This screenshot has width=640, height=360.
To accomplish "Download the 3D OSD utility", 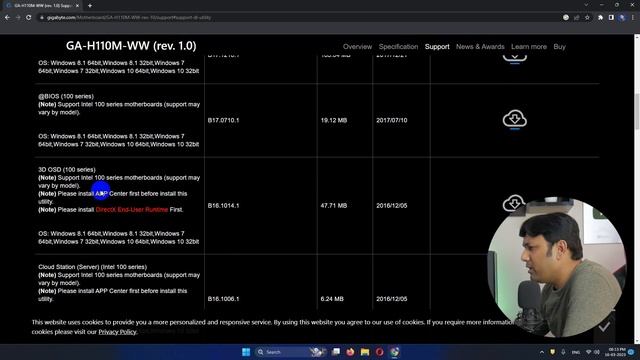I will click(x=514, y=203).
